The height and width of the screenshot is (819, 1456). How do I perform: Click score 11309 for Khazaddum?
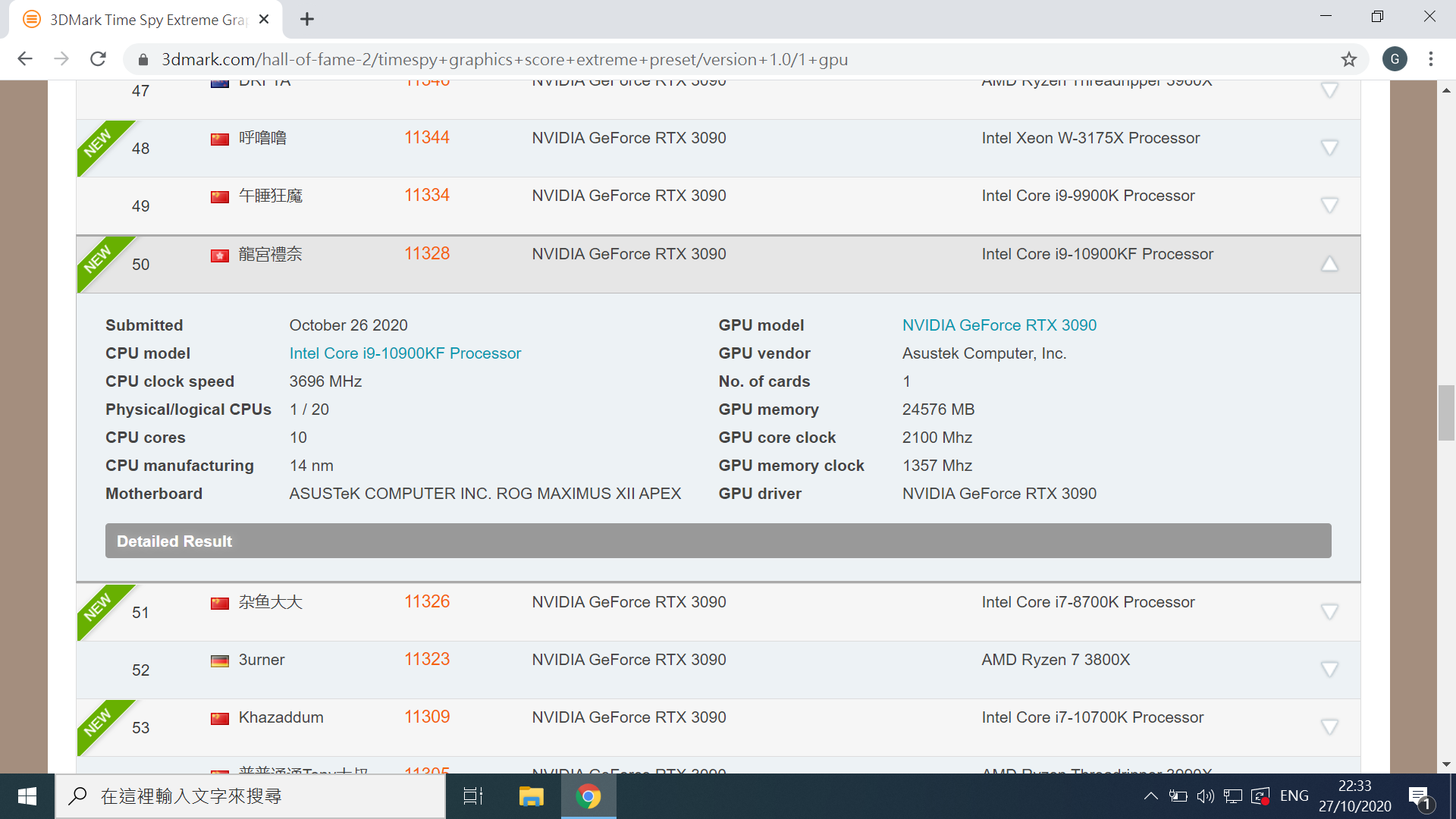(x=427, y=717)
